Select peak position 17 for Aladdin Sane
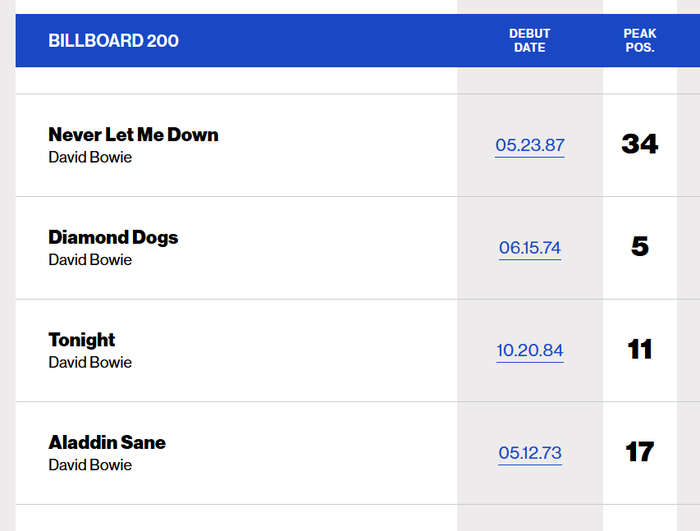Image resolution: width=700 pixels, height=531 pixels. pyautogui.click(x=640, y=452)
